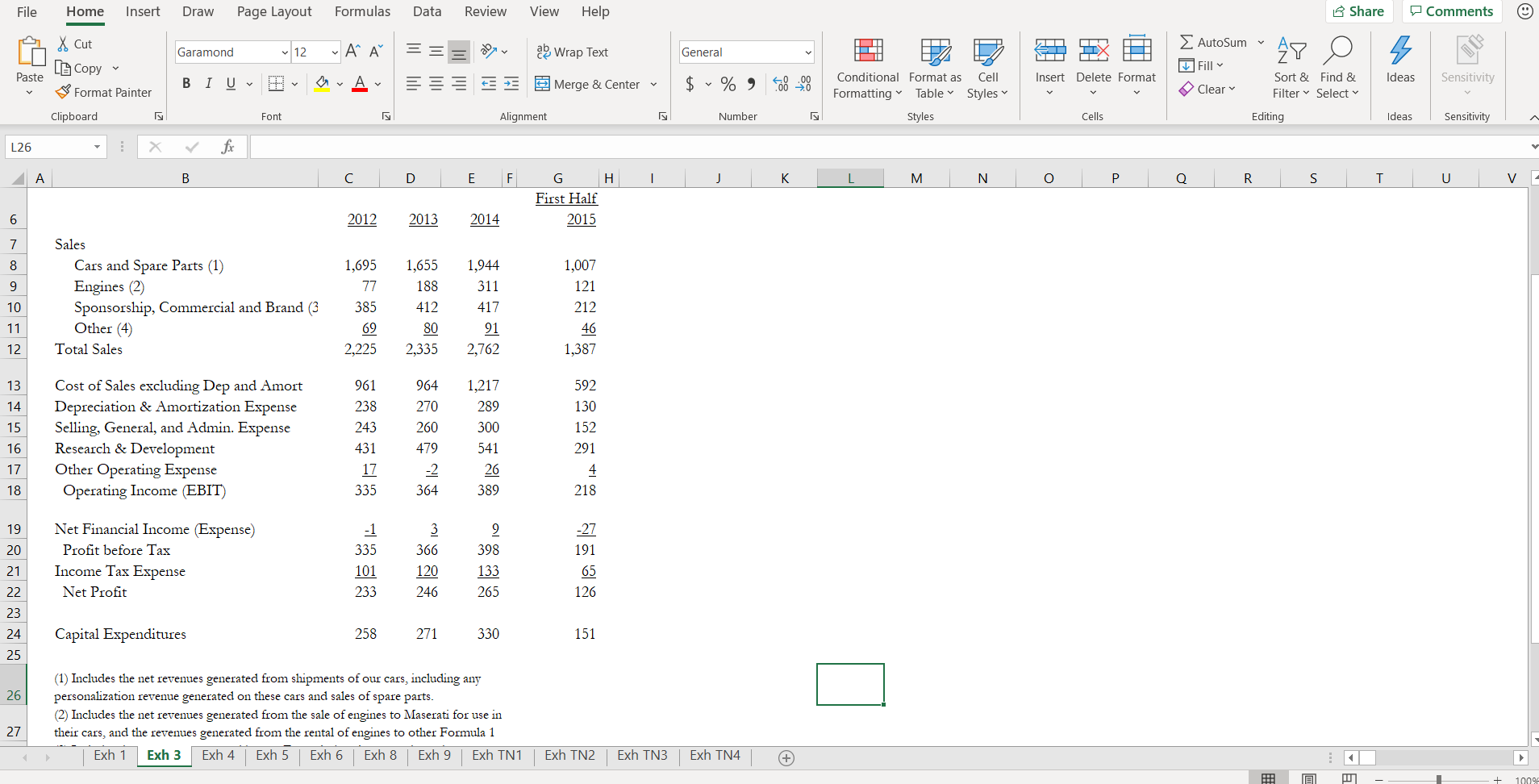This screenshot has width=1539, height=784.
Task: Open the Alignment dialog launcher
Action: point(662,117)
